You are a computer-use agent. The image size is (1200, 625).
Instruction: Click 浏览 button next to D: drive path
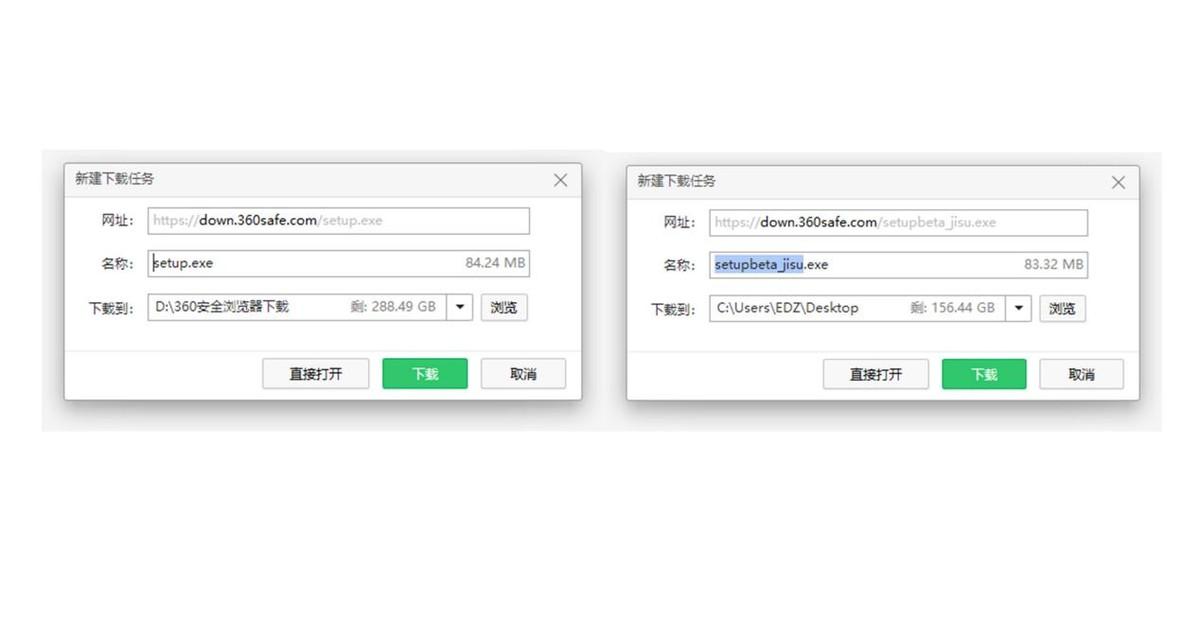pos(504,307)
